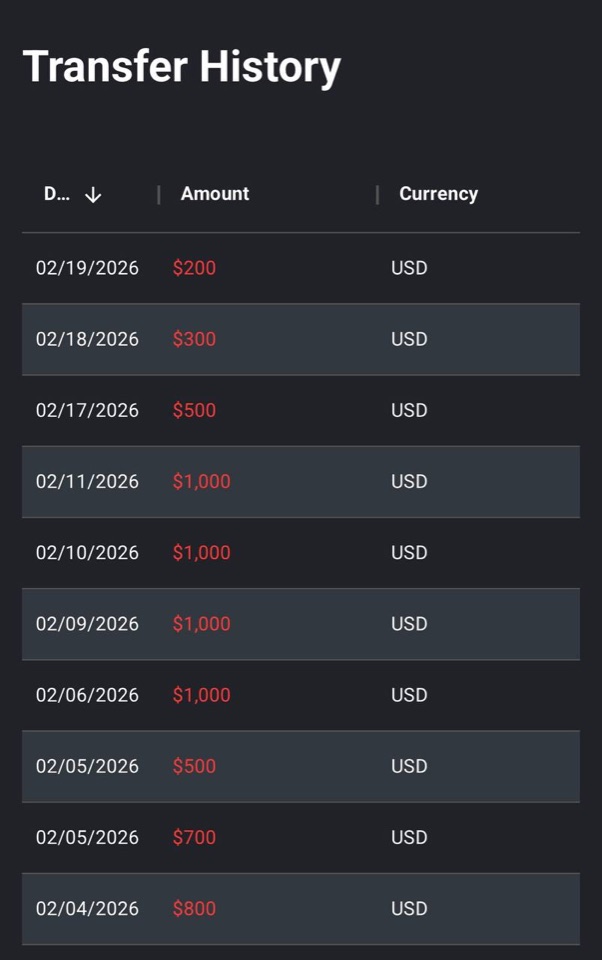Click the 02/06/2026 transfer date
602x960 pixels.
(x=87, y=695)
